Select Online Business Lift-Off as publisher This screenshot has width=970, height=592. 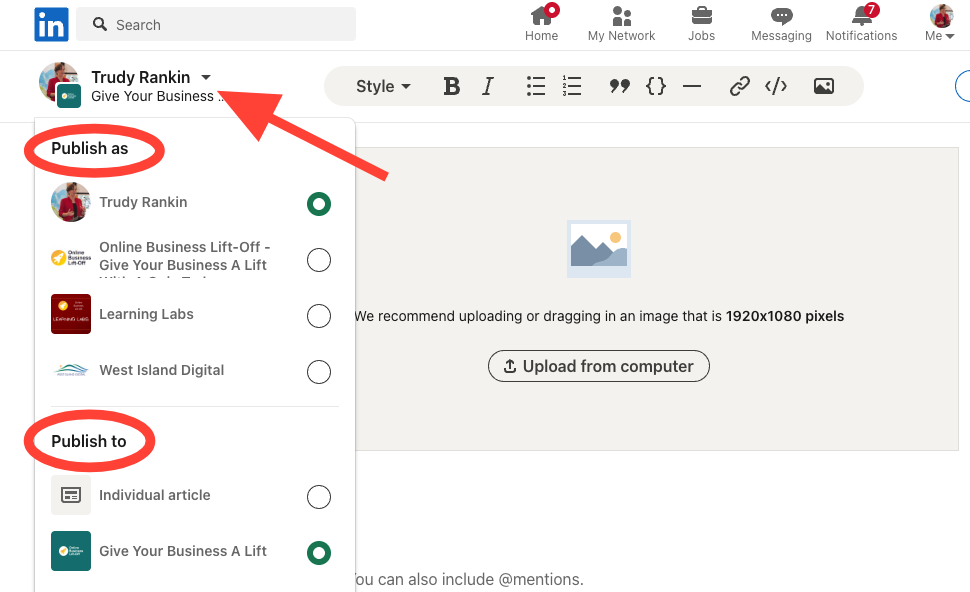(x=319, y=260)
